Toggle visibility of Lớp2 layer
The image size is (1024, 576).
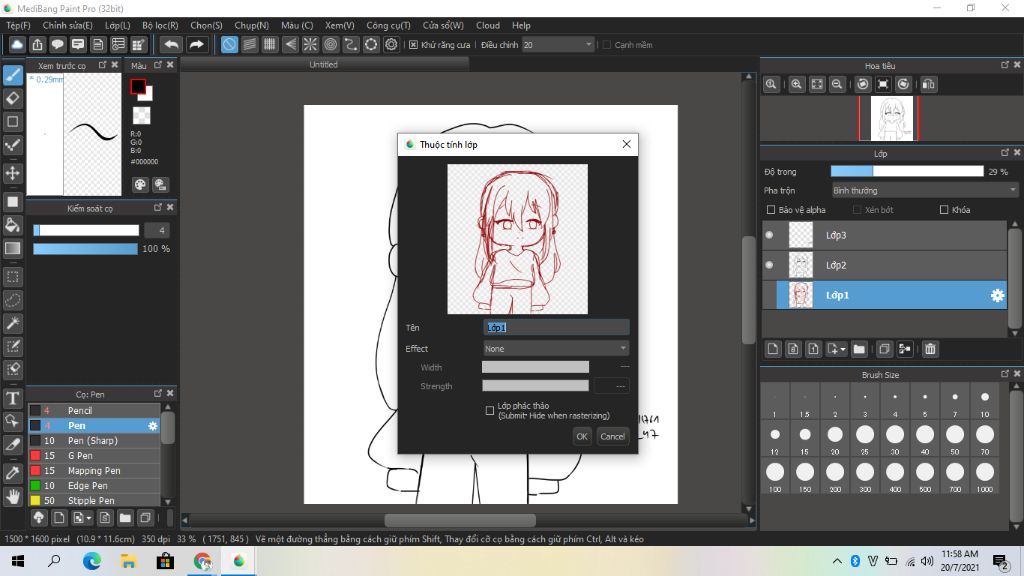769,265
